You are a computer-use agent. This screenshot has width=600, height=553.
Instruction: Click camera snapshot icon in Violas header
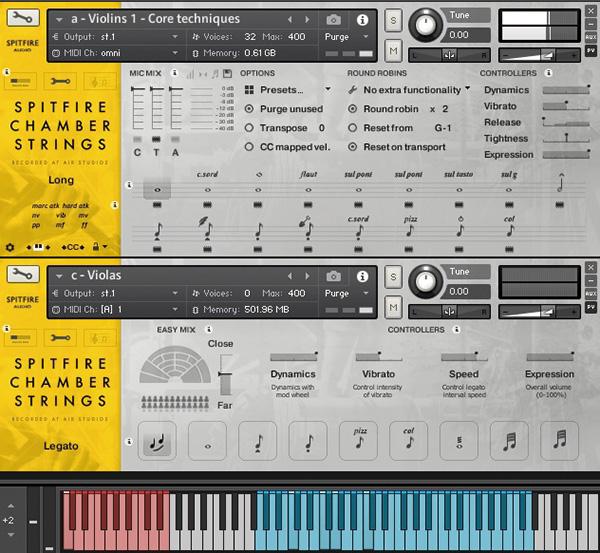333,276
